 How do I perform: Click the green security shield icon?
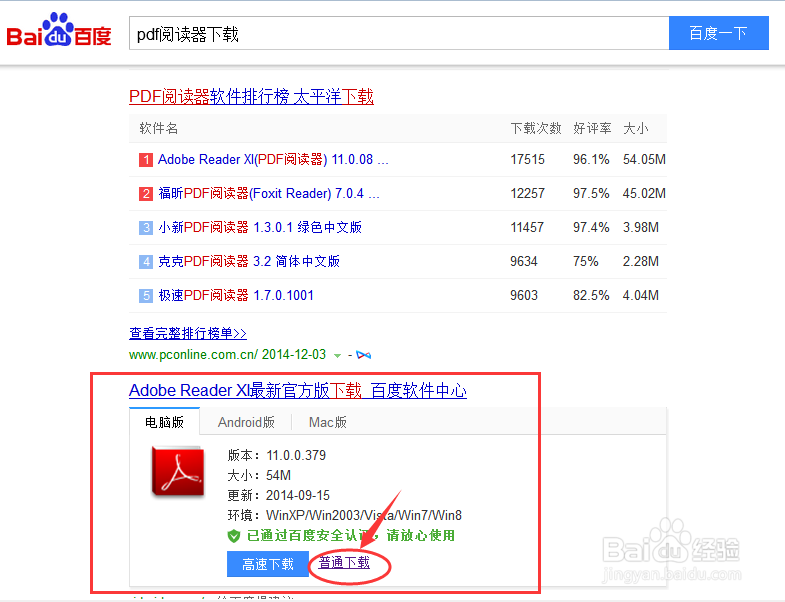click(x=234, y=536)
